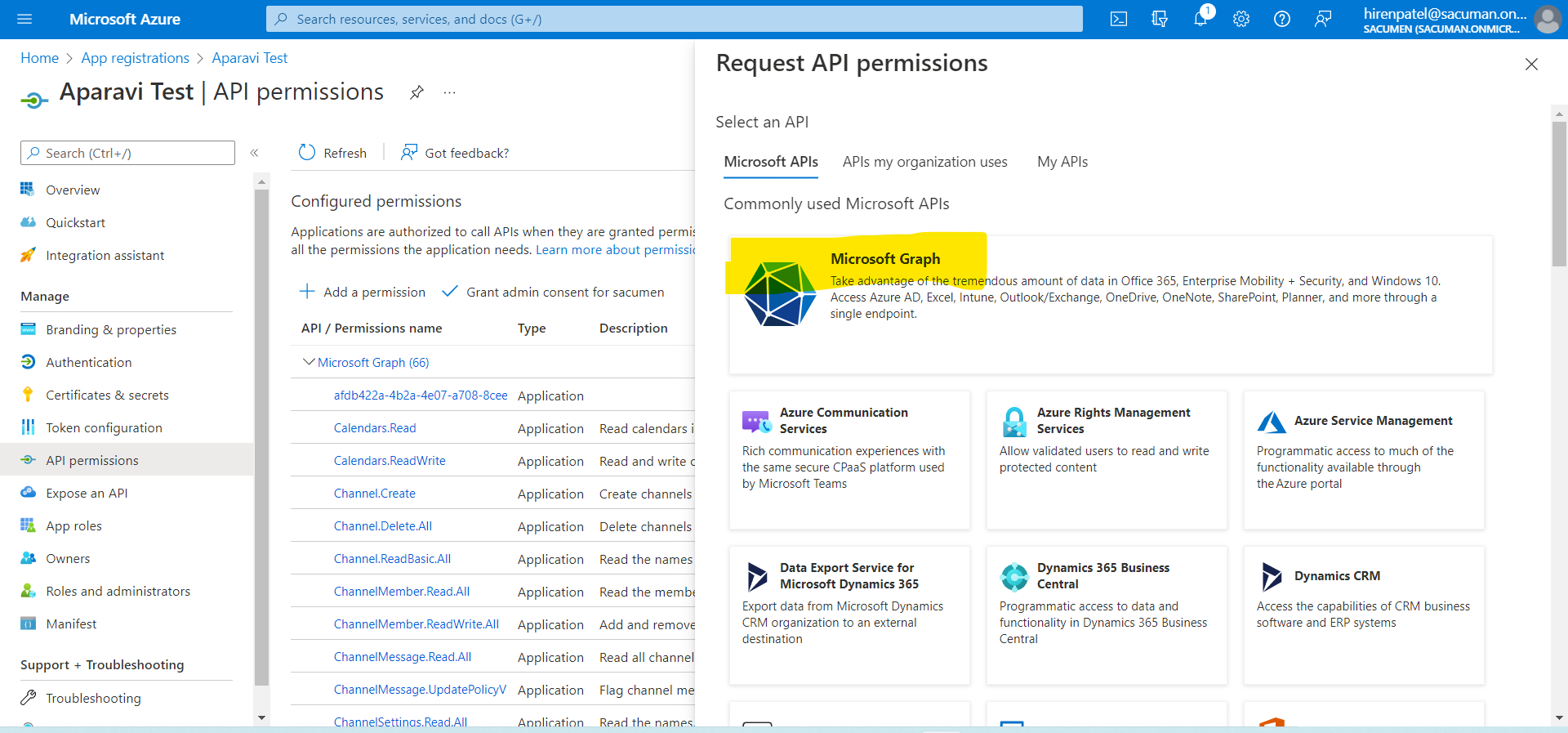This screenshot has height=733, width=1568.
Task: Click the Azure Rights Management Services icon
Action: [1014, 422]
